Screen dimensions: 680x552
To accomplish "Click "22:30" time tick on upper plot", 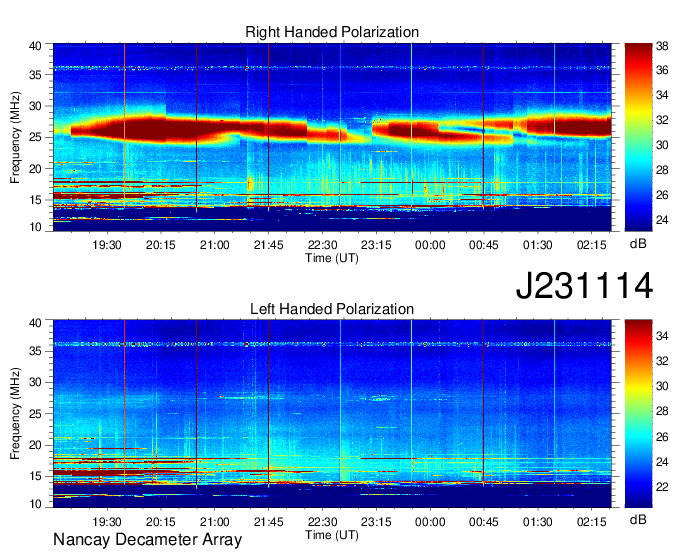I will click(x=322, y=245).
